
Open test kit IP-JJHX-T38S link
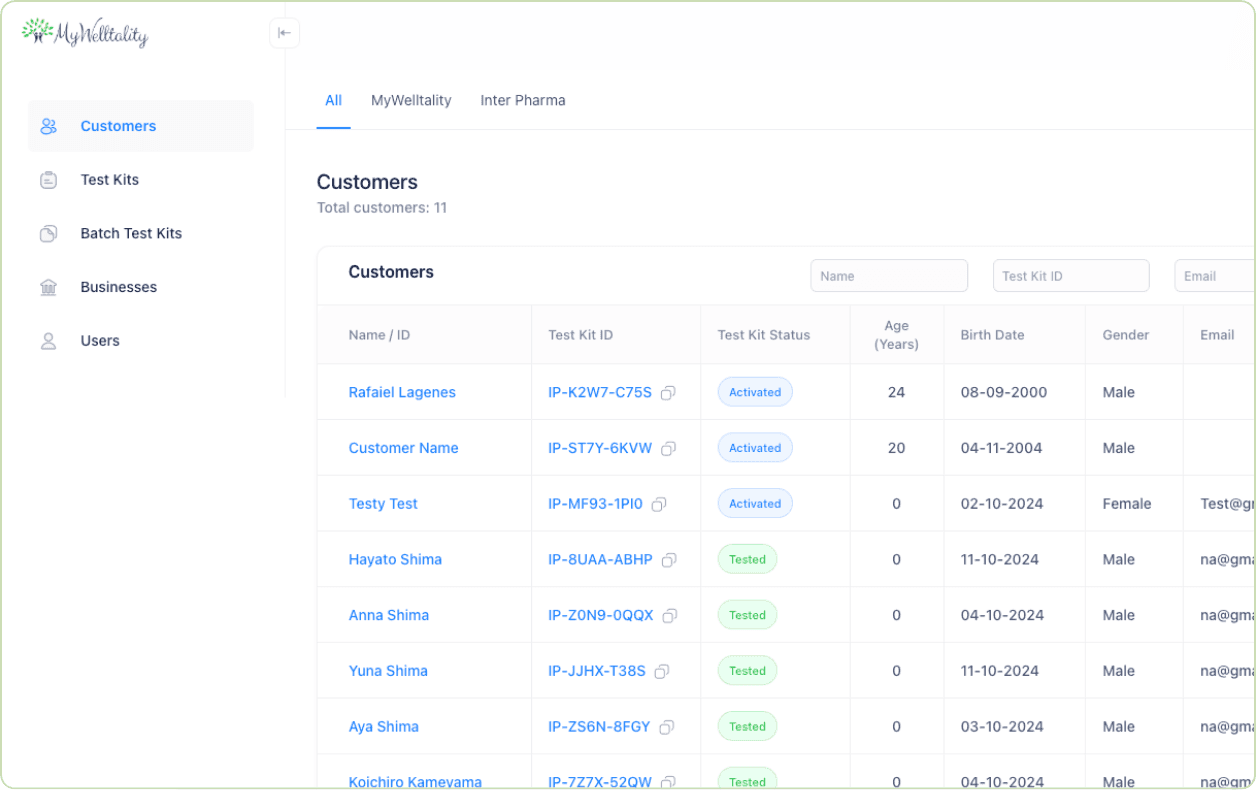pos(597,671)
